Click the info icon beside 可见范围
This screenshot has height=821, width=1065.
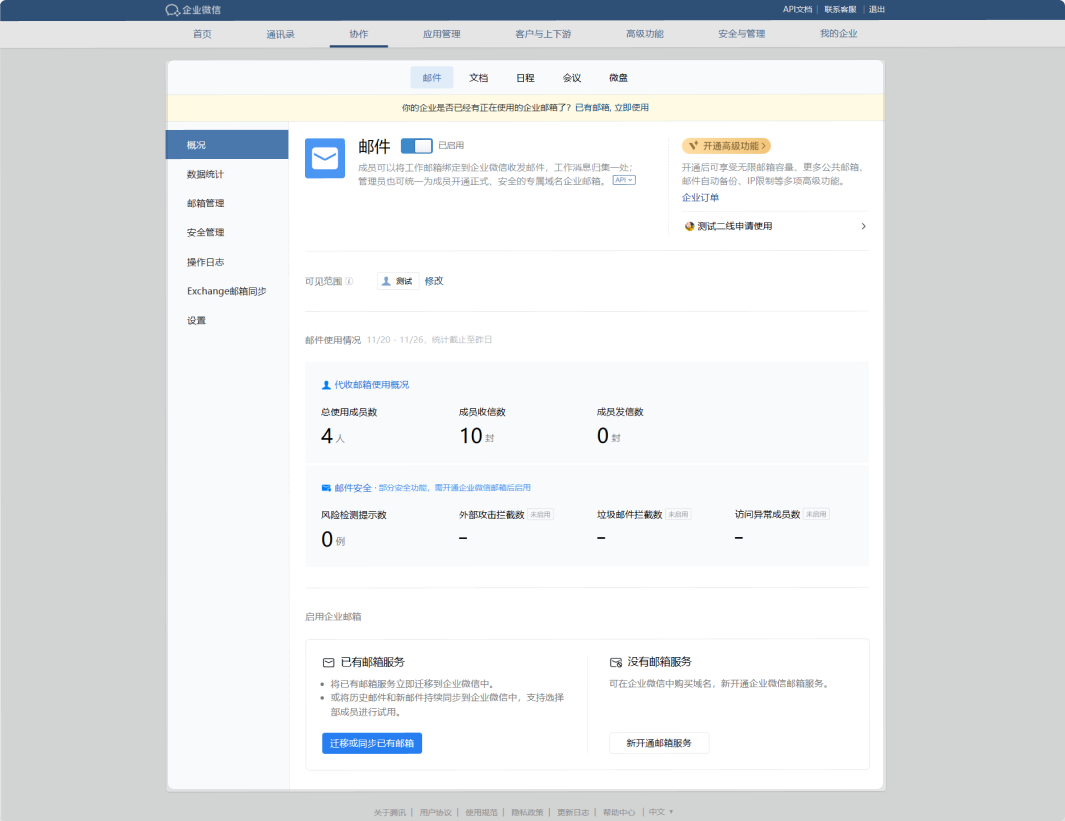coord(349,281)
